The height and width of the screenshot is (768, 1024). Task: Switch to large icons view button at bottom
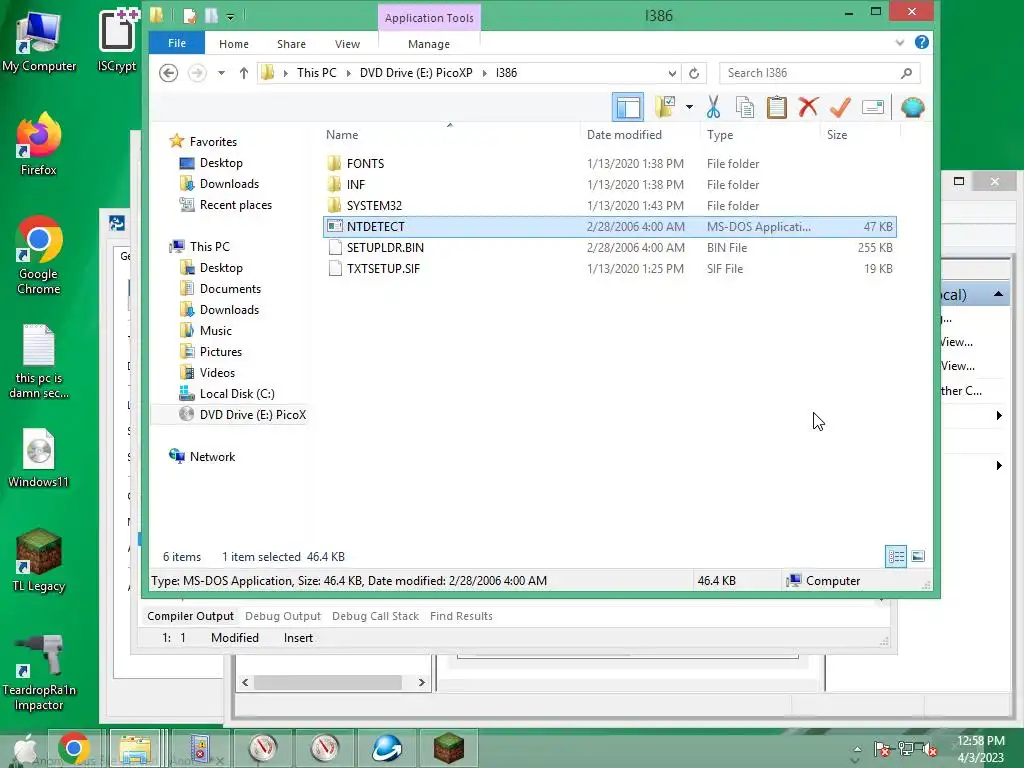coord(918,556)
